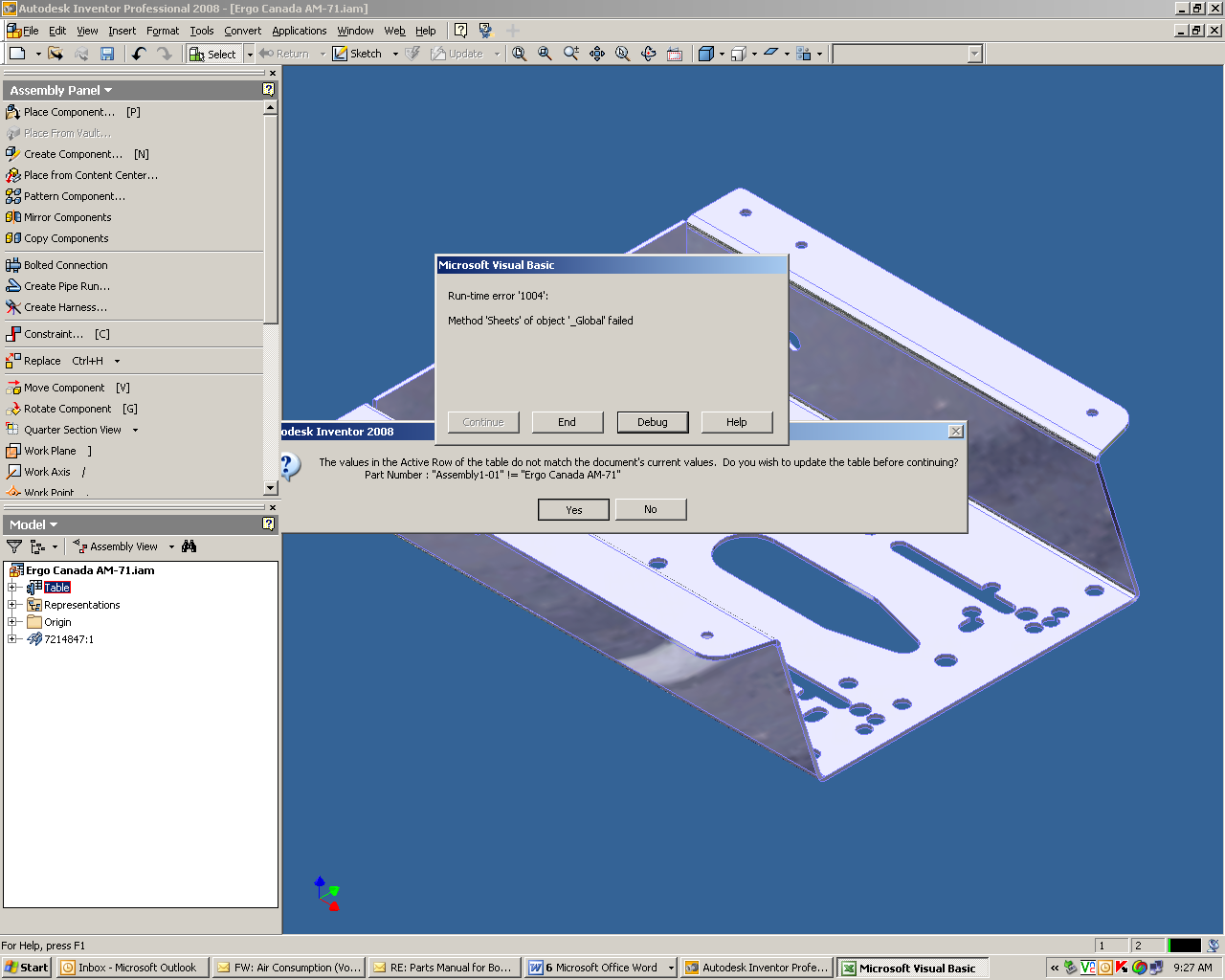Click the Look At icon
1225x980 pixels.
[x=675, y=54]
